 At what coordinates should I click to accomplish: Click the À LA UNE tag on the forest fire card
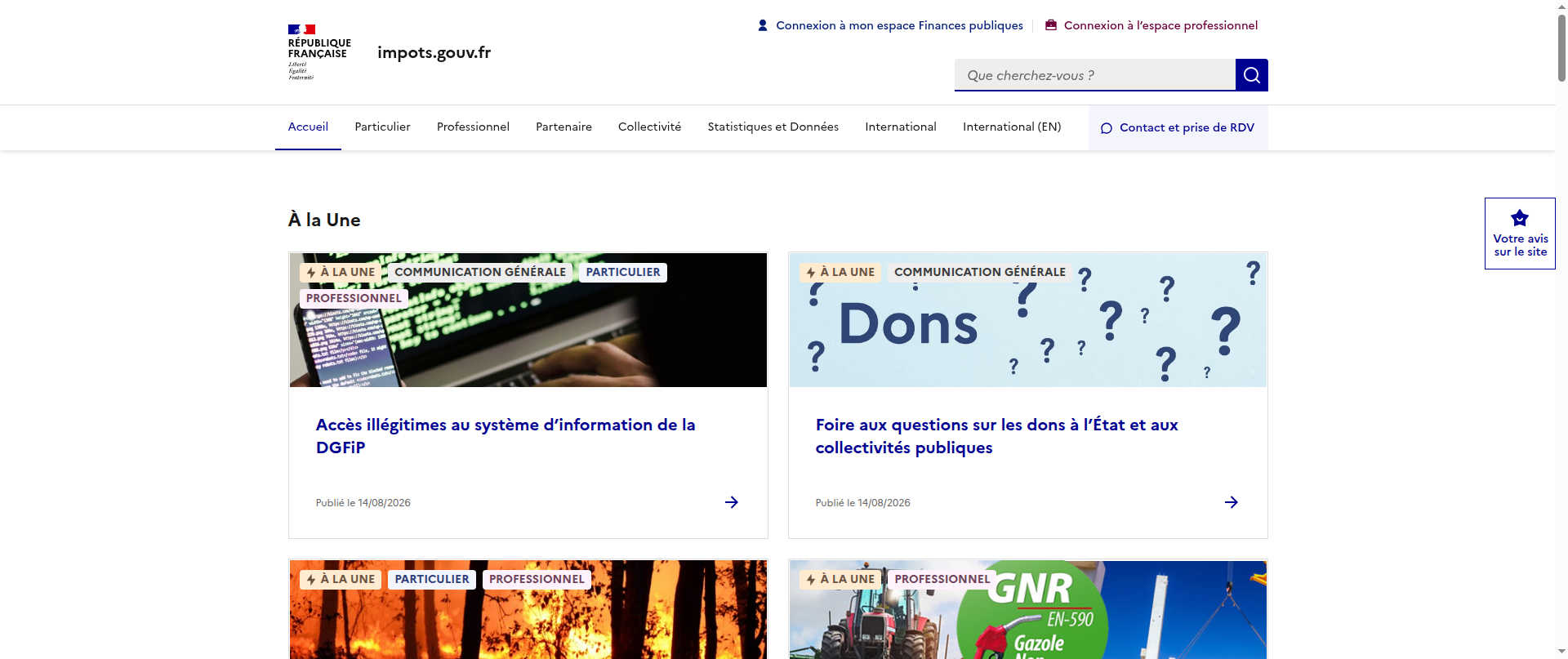(x=341, y=580)
